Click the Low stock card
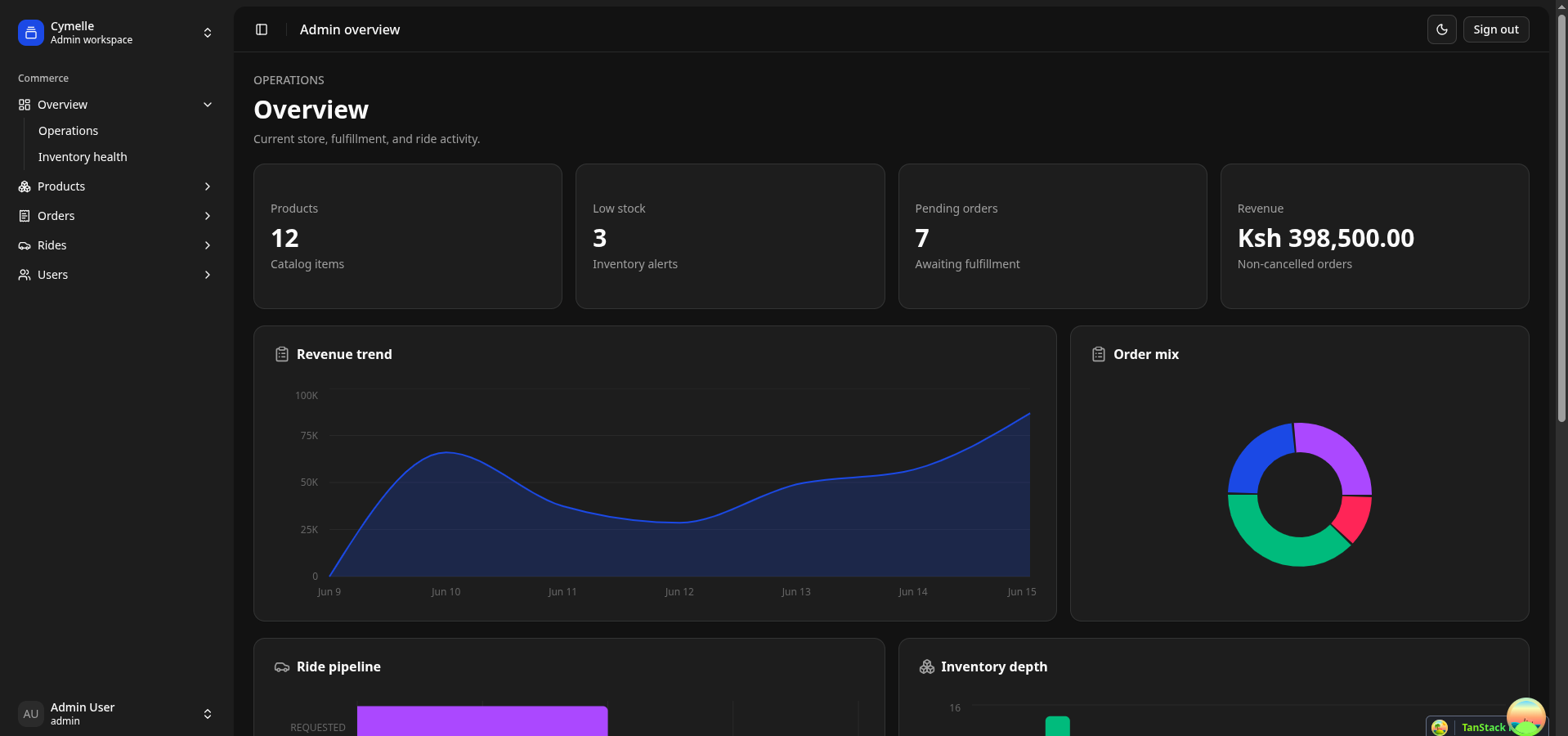 (730, 236)
